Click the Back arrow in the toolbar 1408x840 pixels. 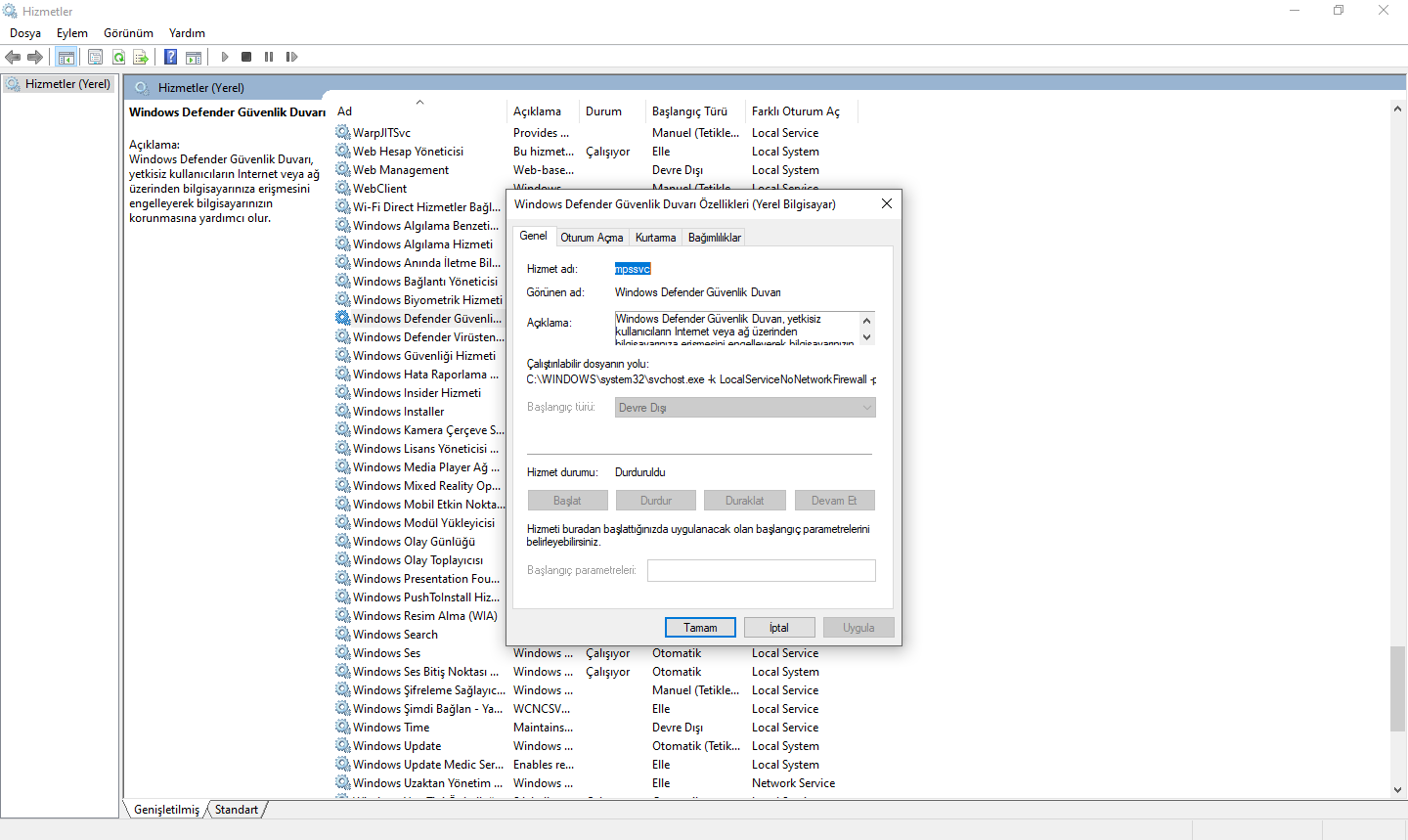point(13,57)
